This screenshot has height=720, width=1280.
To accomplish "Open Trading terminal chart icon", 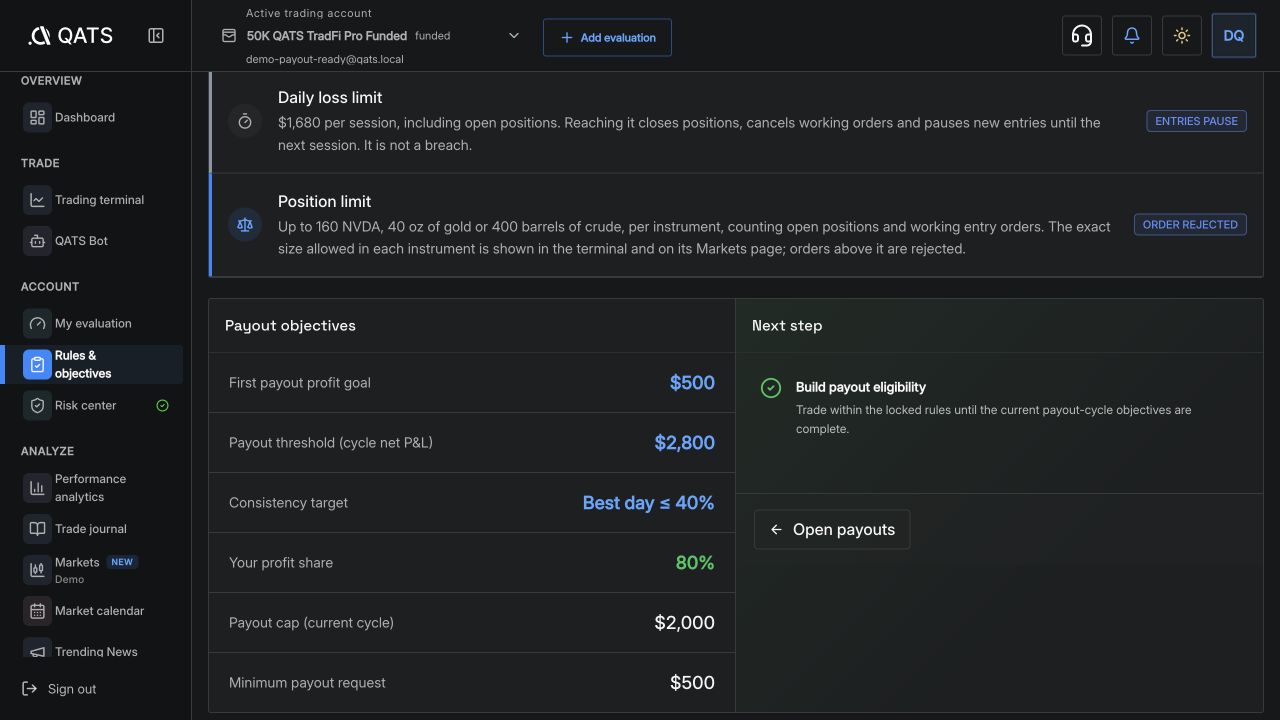I will tap(37, 200).
